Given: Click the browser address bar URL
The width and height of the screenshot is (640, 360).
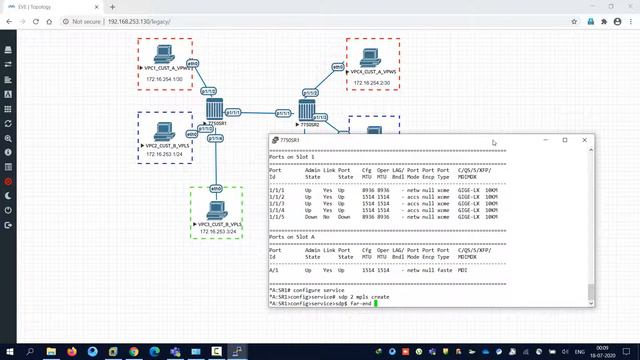Looking at the screenshot, I should point(139,22).
